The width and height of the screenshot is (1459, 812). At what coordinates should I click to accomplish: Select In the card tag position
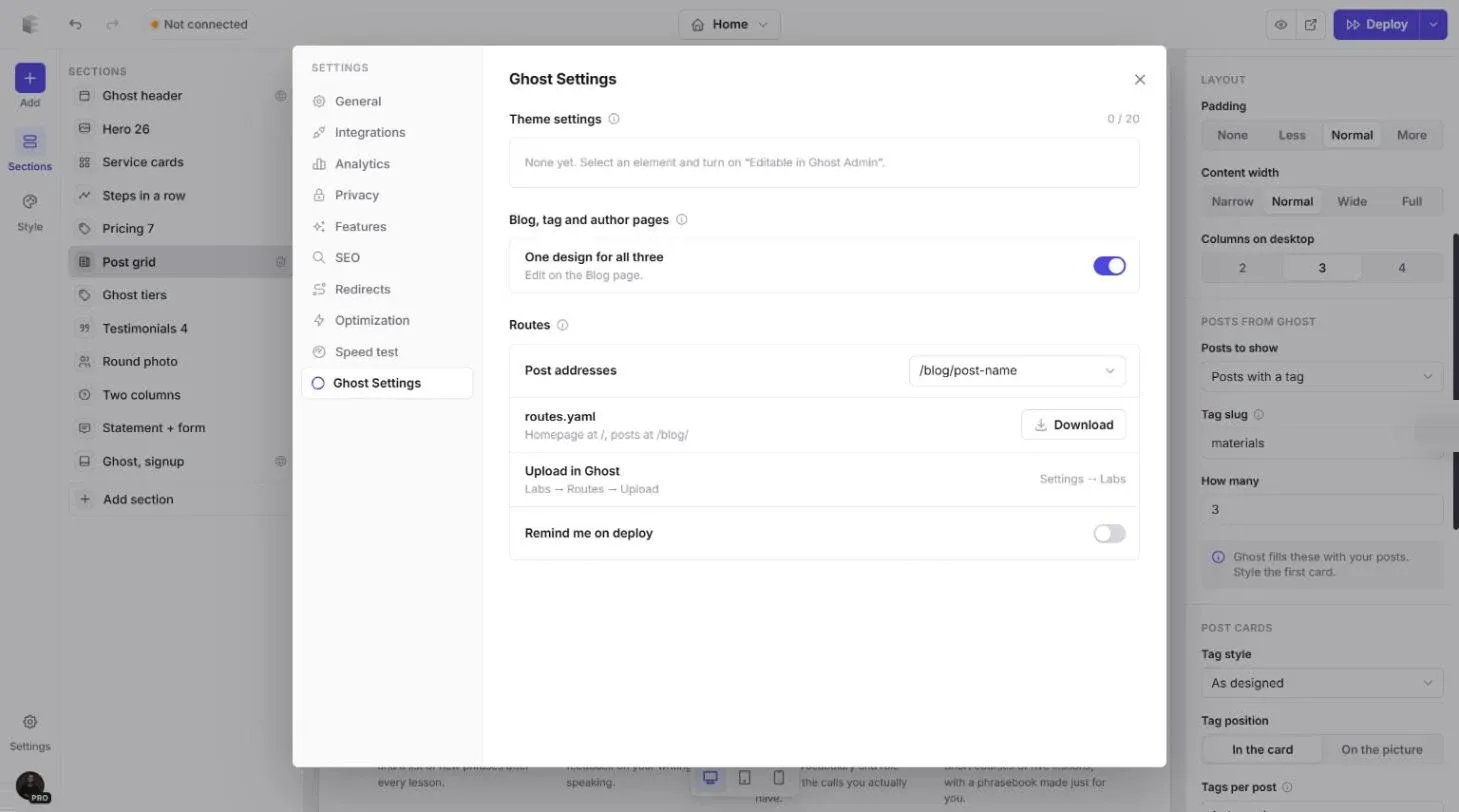pyautogui.click(x=1262, y=749)
